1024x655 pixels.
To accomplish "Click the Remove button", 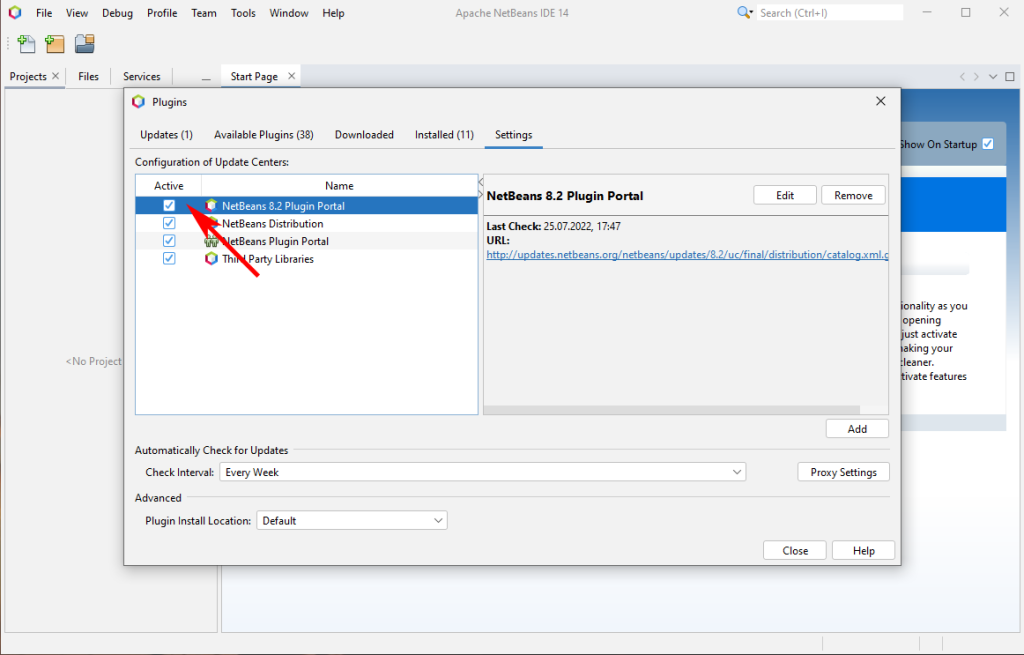I will click(853, 195).
